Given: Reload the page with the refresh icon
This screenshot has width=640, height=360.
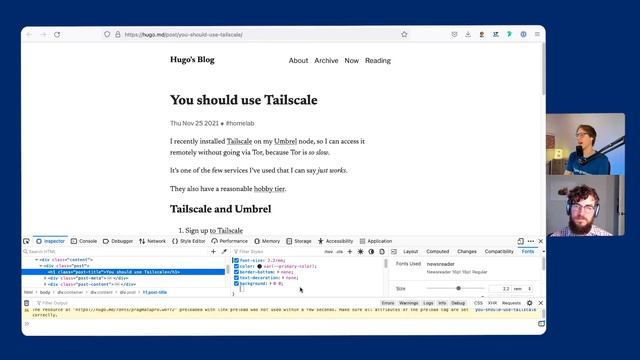Looking at the screenshot, I should [x=57, y=35].
